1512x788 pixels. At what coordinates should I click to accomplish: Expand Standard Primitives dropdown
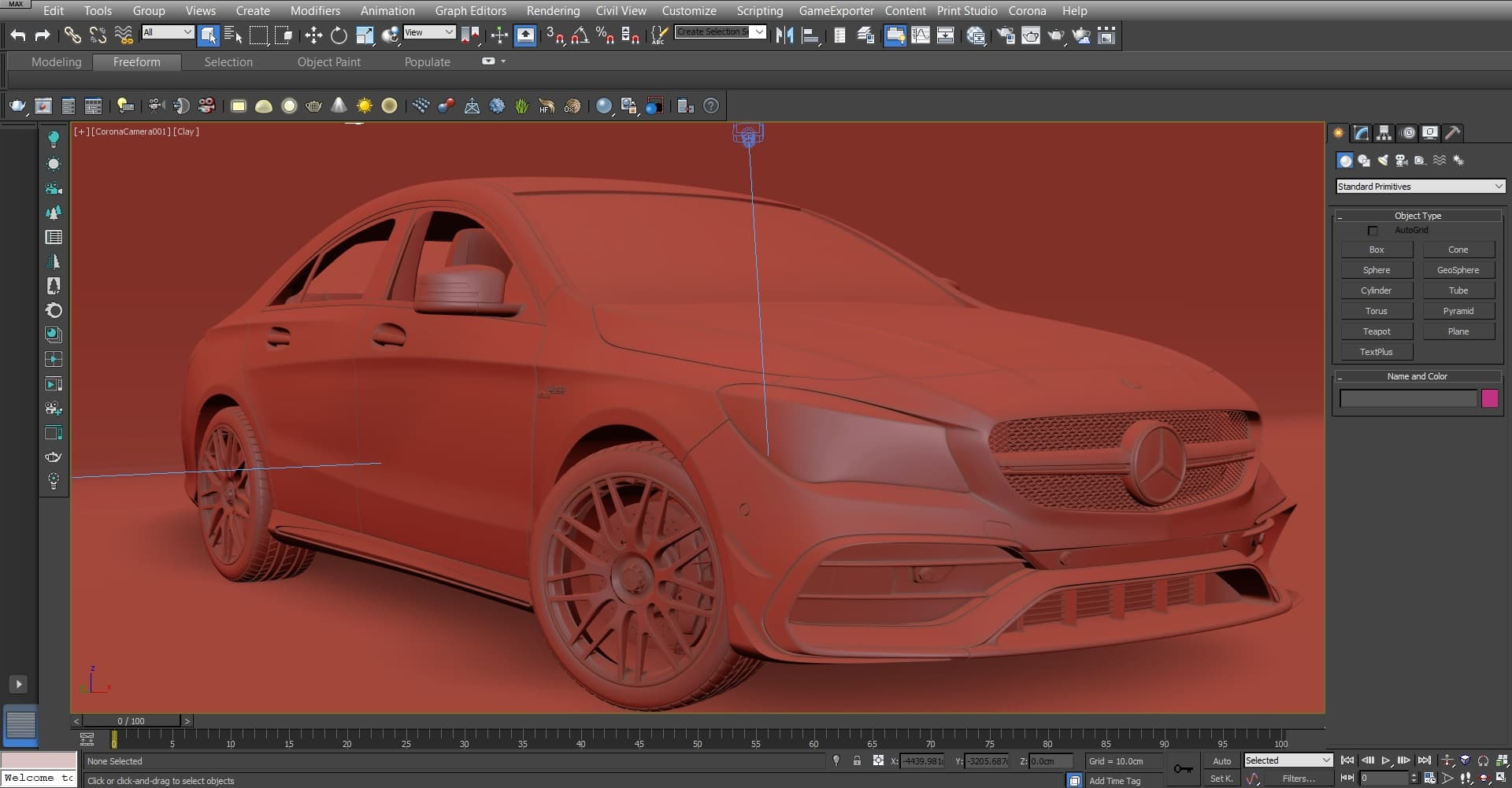(1421, 187)
